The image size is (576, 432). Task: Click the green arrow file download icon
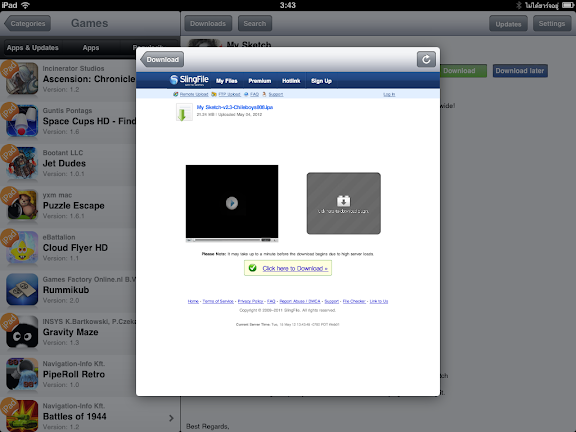[x=184, y=112]
